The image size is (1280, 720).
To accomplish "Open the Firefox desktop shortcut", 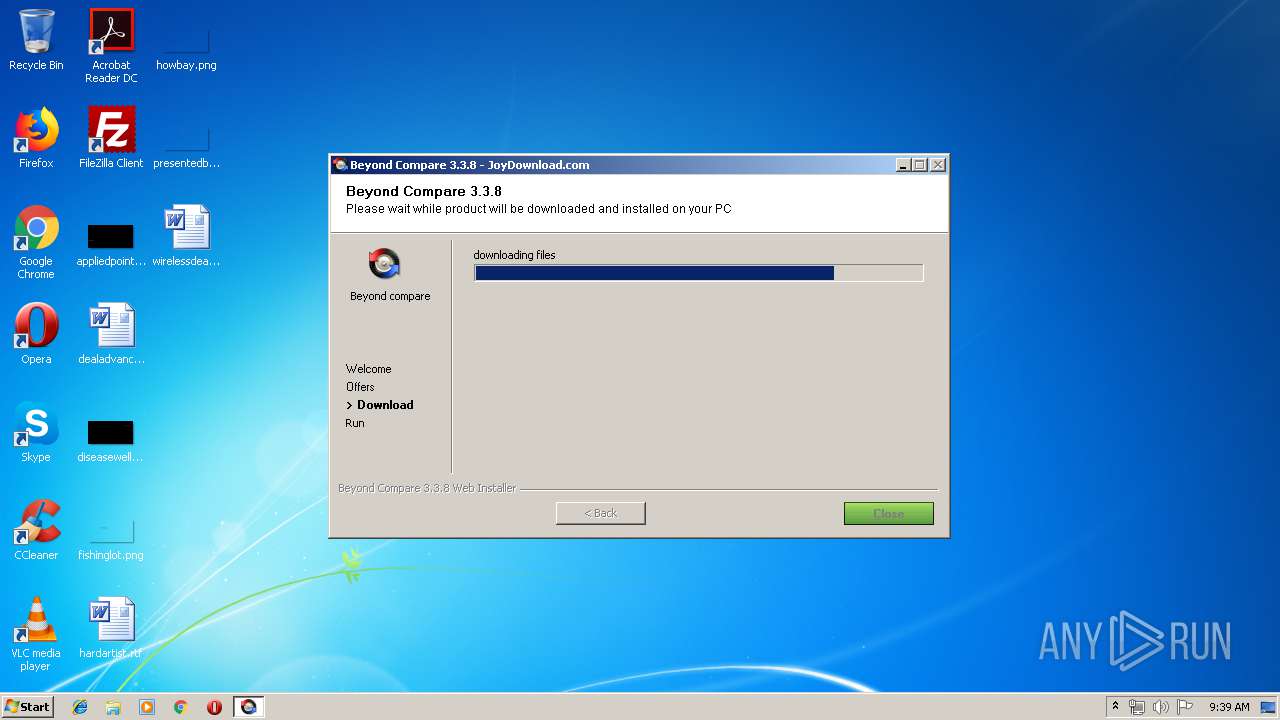I will 36,138.
